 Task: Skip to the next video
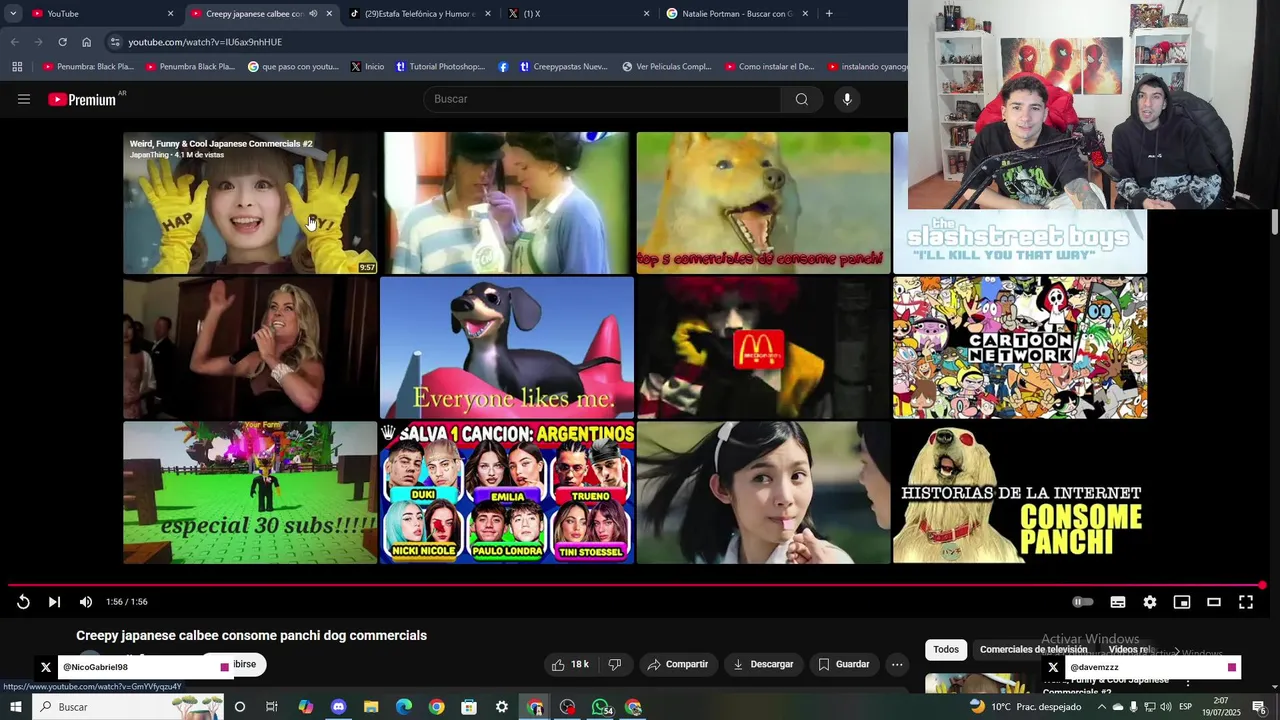click(x=54, y=602)
